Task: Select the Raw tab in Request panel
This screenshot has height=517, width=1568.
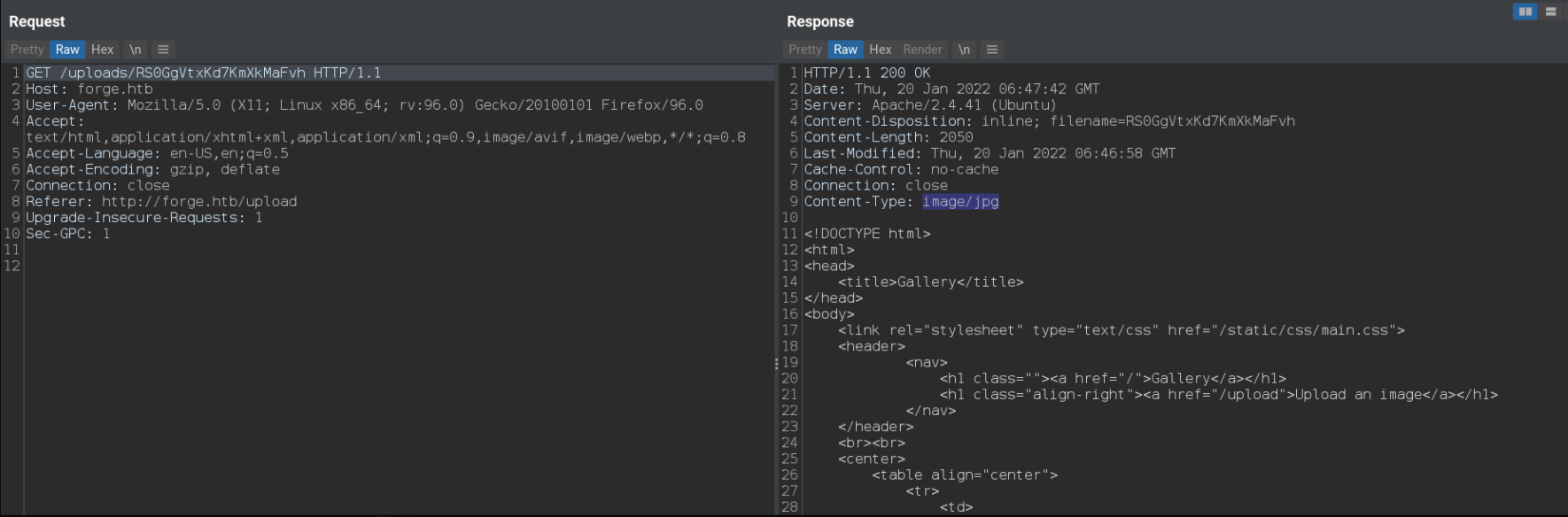Action: click(67, 50)
